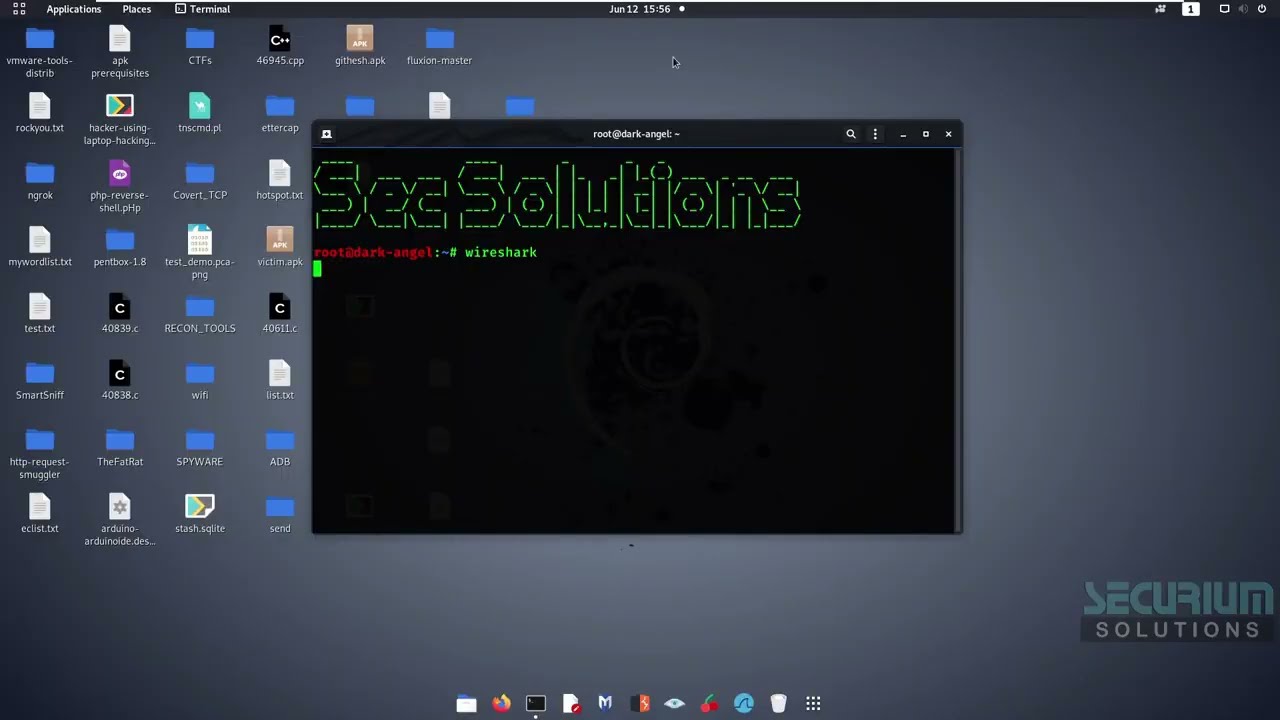Open Places menu in top bar
Viewport: 1280px width, 720px height.
[137, 9]
